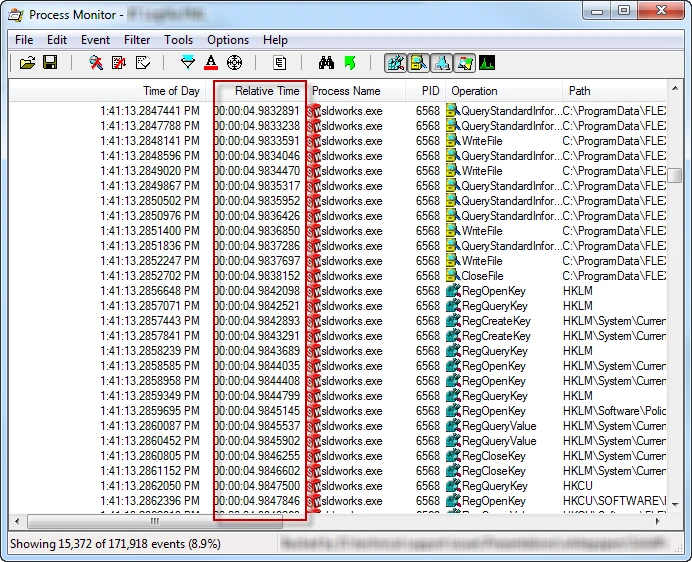Screen dimensions: 692x562
Task: Click the Find binoculars icon
Action: [326, 63]
